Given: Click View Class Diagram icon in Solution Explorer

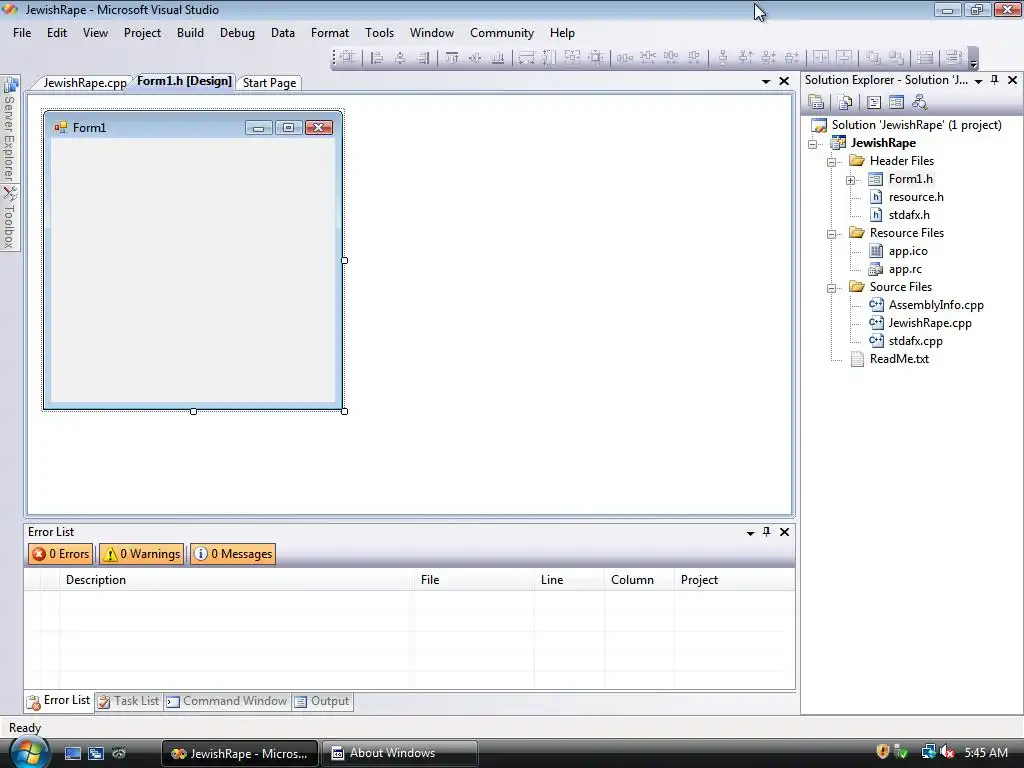Looking at the screenshot, I should click(x=920, y=102).
